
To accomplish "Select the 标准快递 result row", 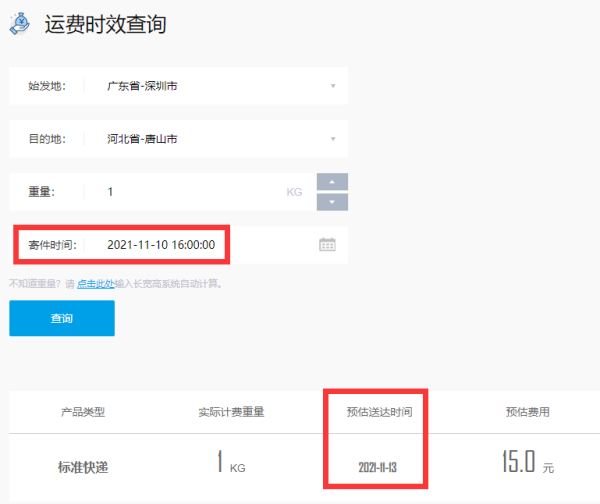I will click(85, 467).
